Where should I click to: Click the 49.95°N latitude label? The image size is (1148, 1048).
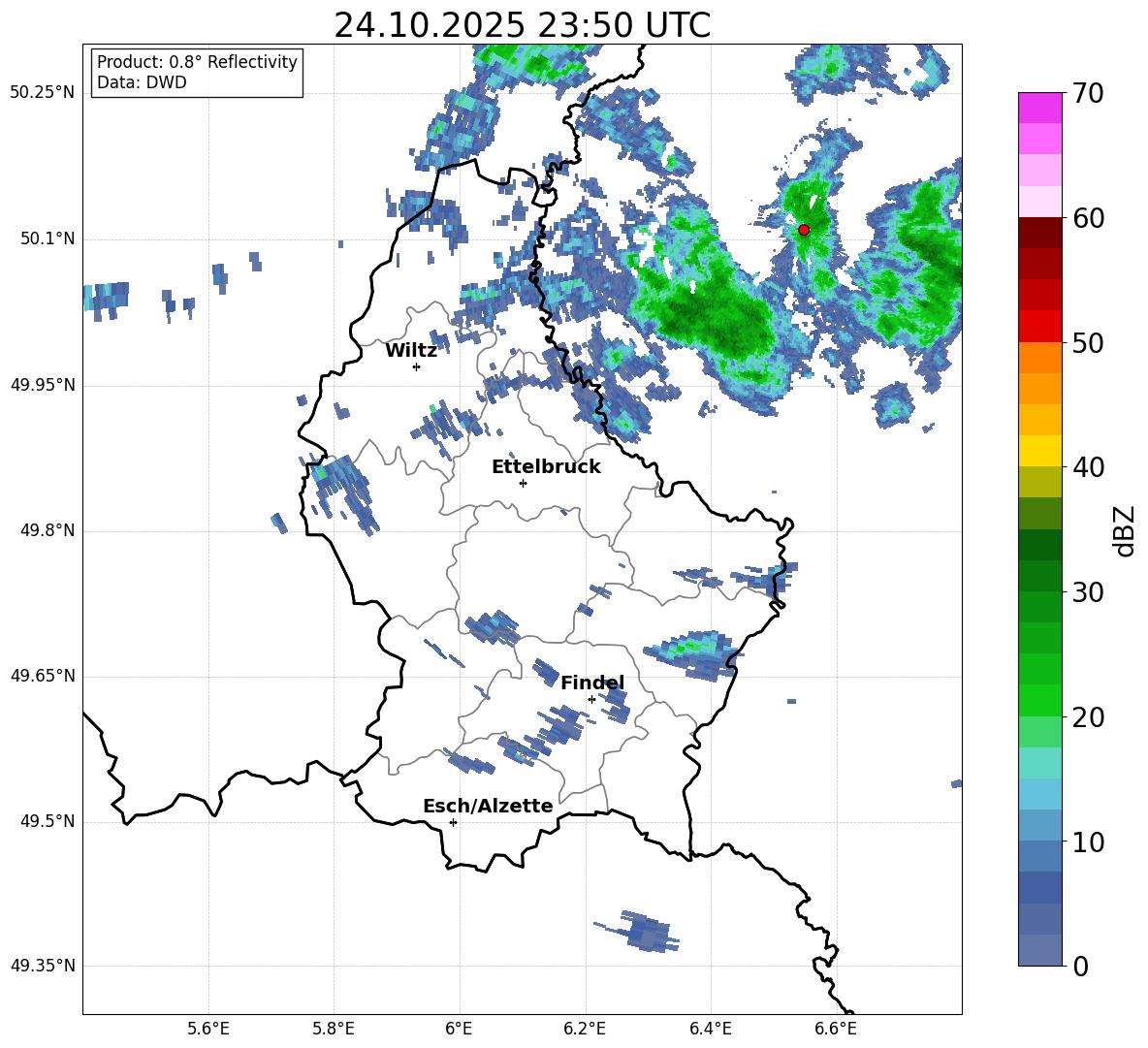pos(43,385)
